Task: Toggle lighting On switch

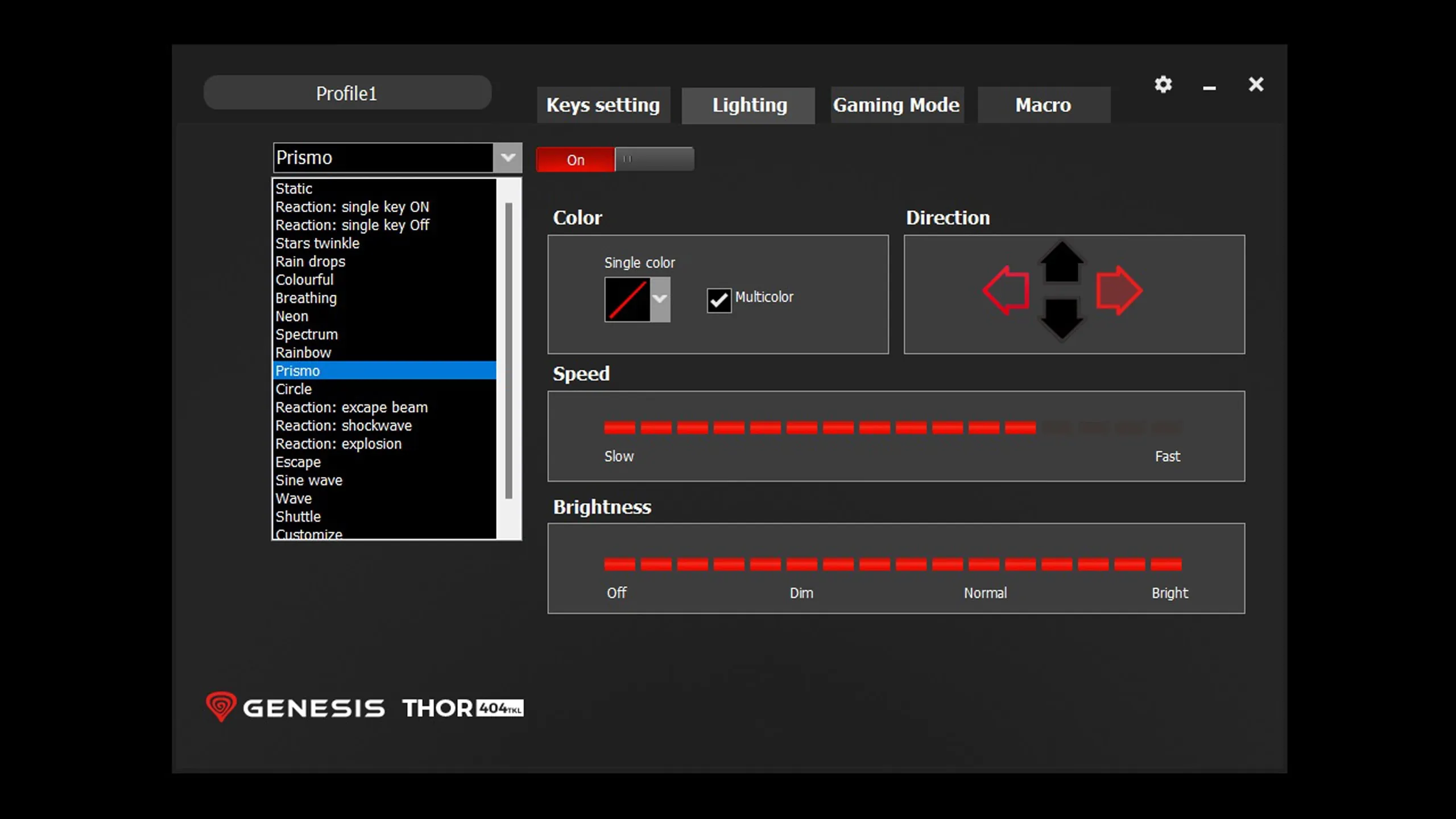Action: pyautogui.click(x=575, y=160)
